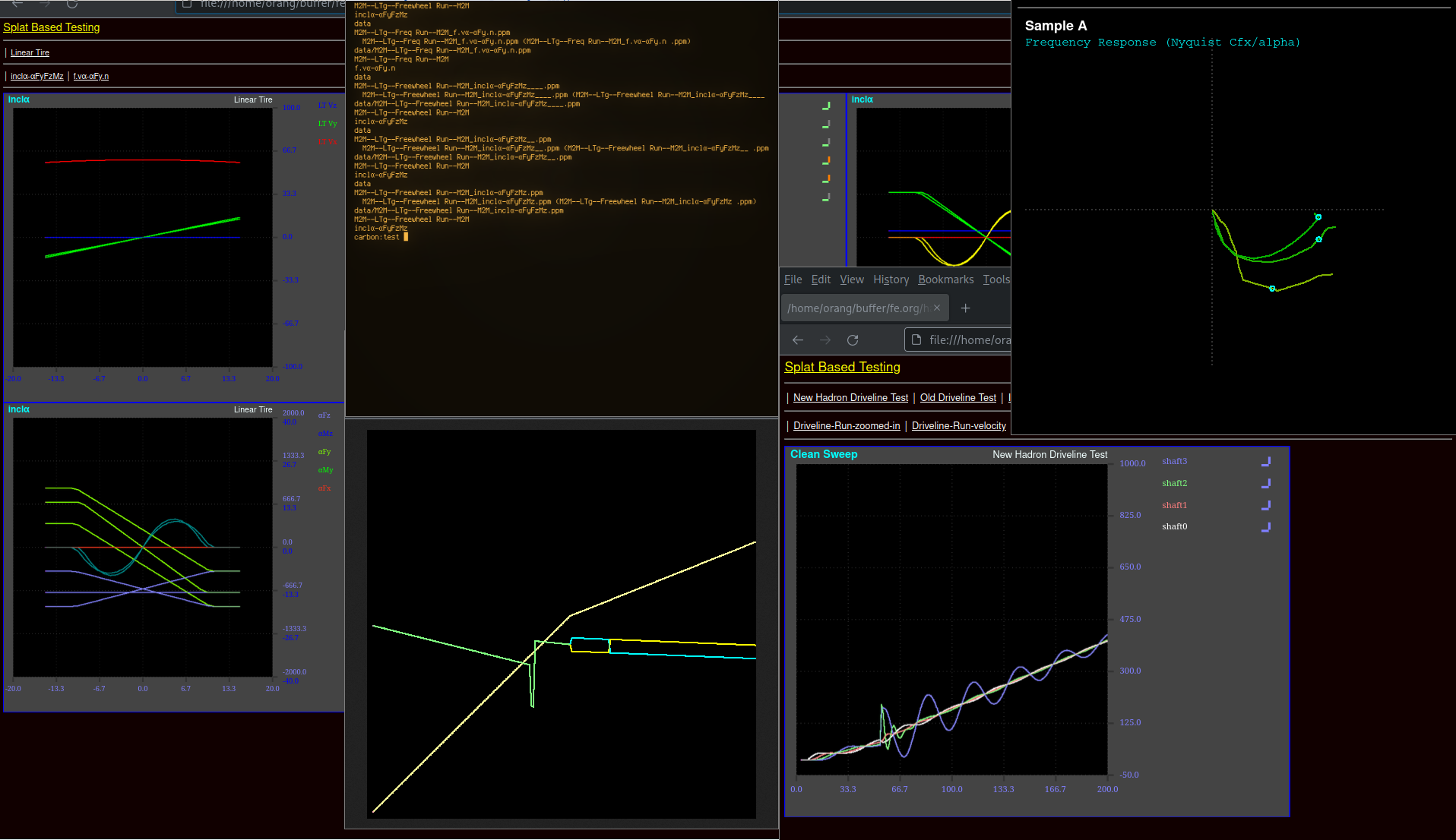This screenshot has height=840, width=1456.
Task: Click the lowest cyan marker on the Nyquist curve
Action: tap(1272, 289)
